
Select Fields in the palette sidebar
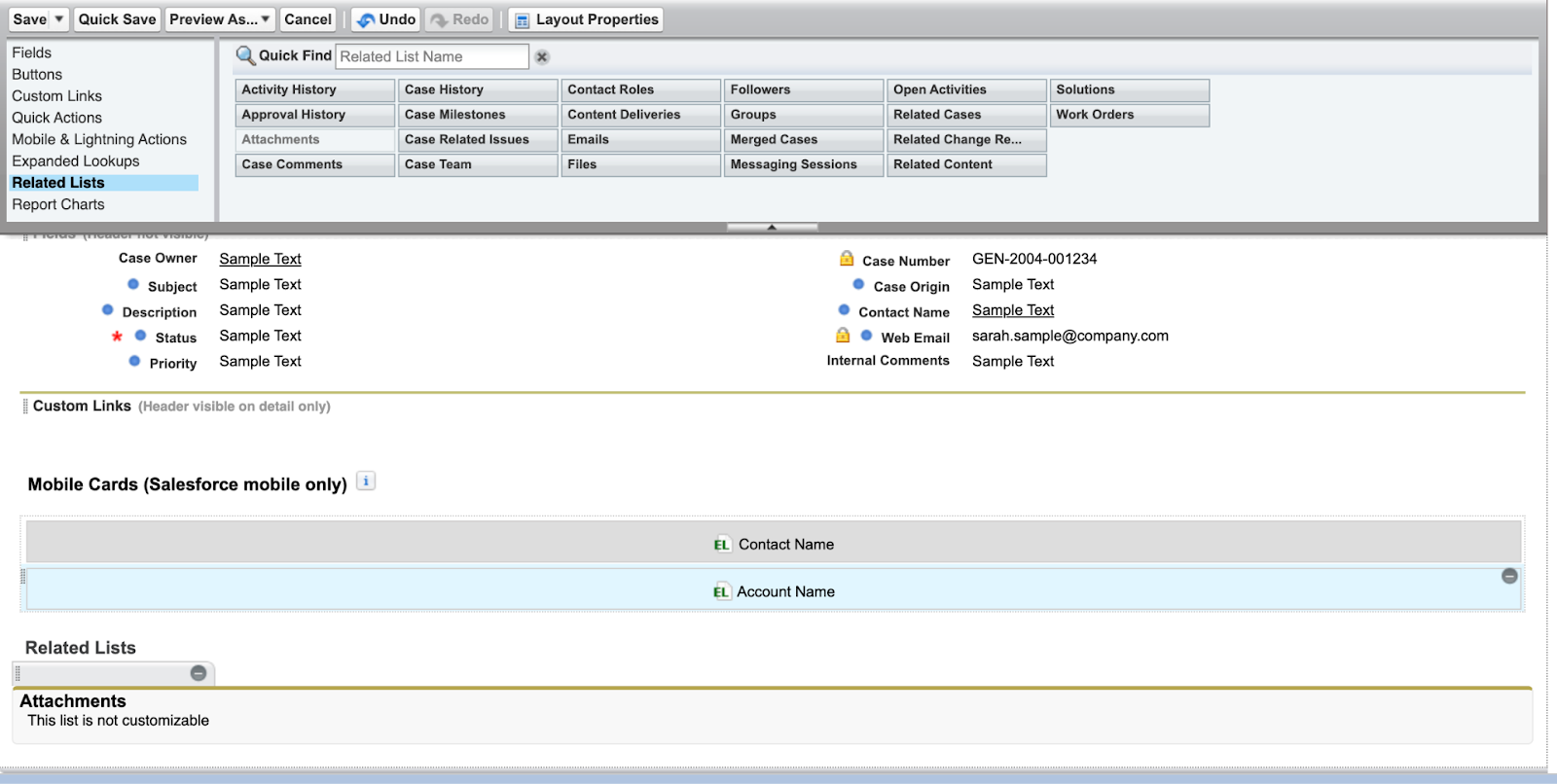click(32, 53)
